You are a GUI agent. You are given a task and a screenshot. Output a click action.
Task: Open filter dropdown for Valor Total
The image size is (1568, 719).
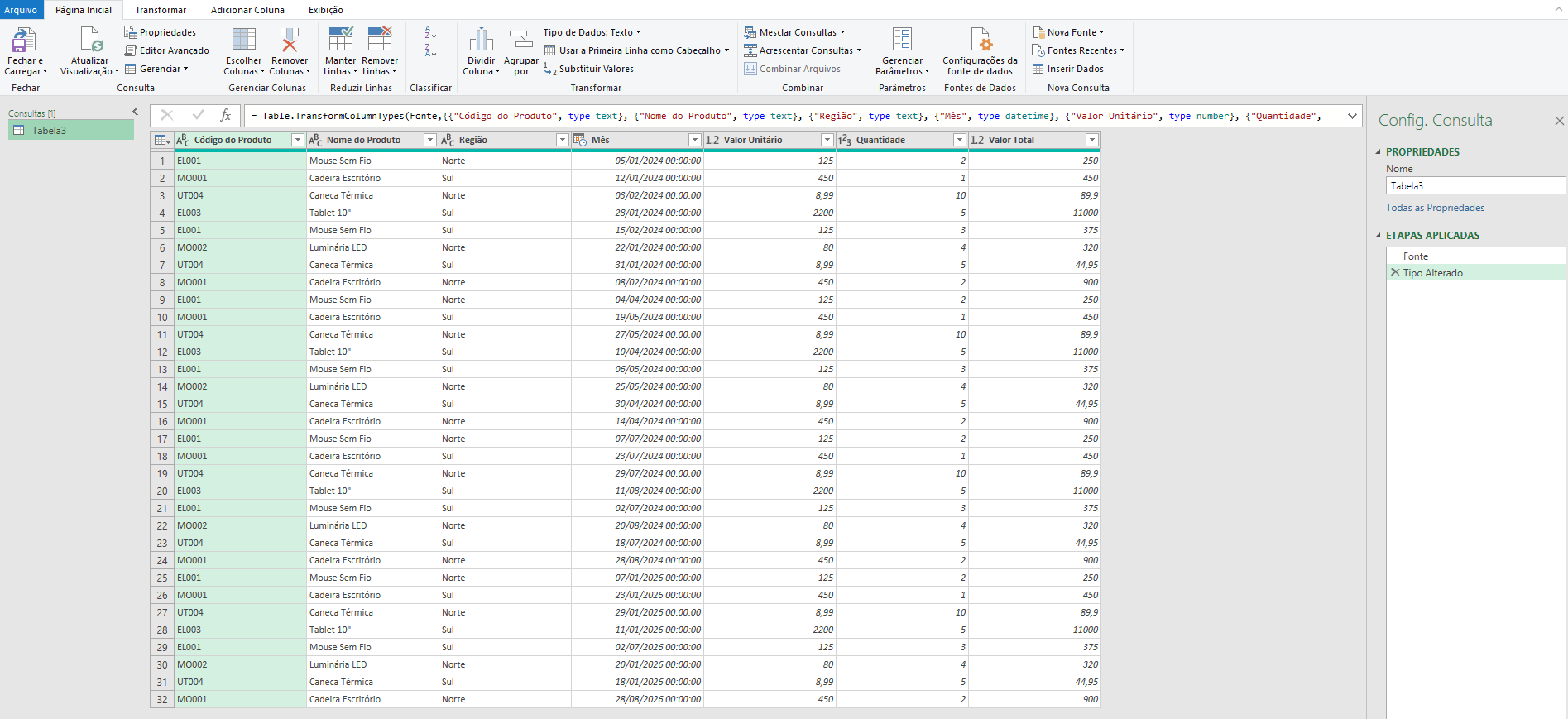coord(1092,140)
